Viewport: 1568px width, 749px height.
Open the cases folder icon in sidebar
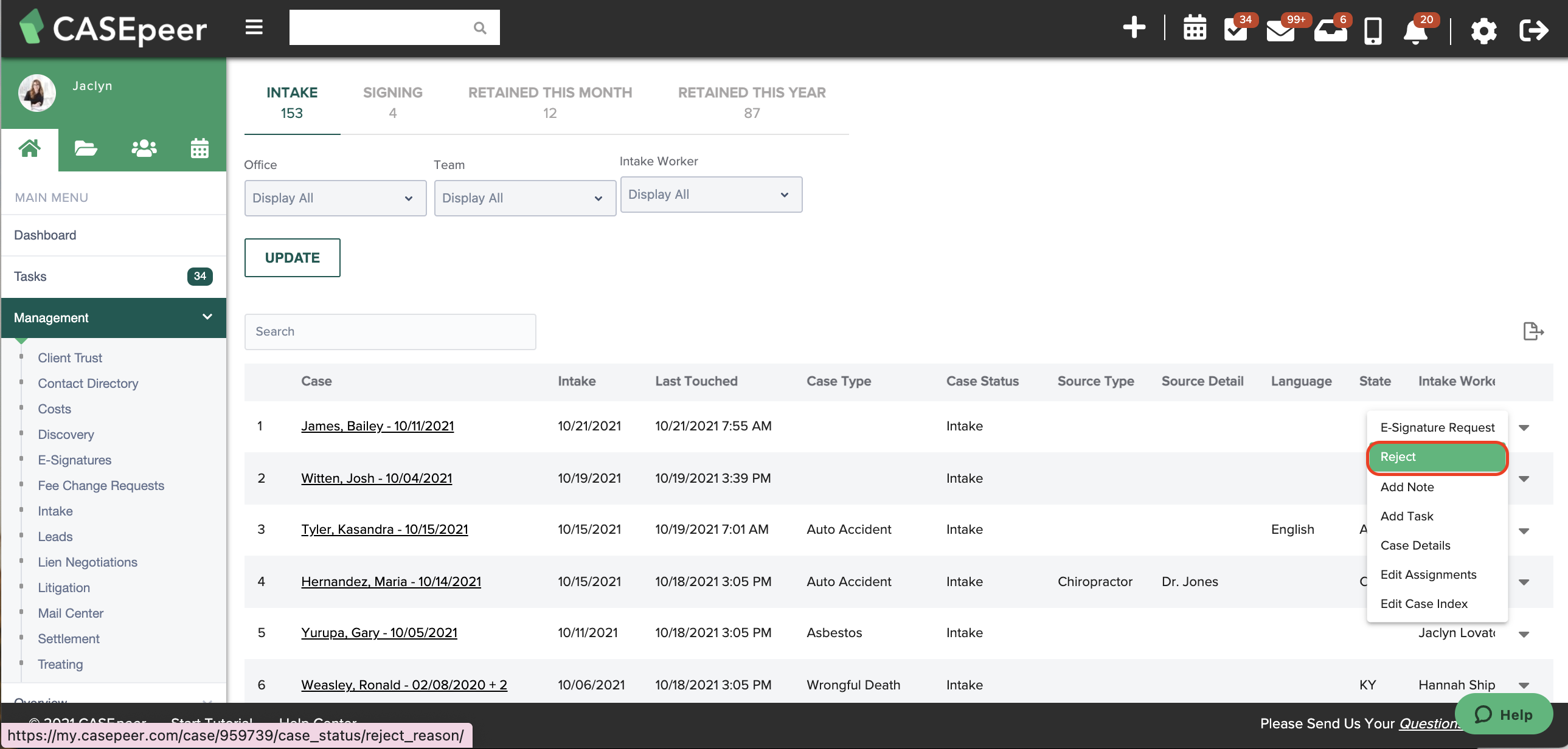pos(86,148)
